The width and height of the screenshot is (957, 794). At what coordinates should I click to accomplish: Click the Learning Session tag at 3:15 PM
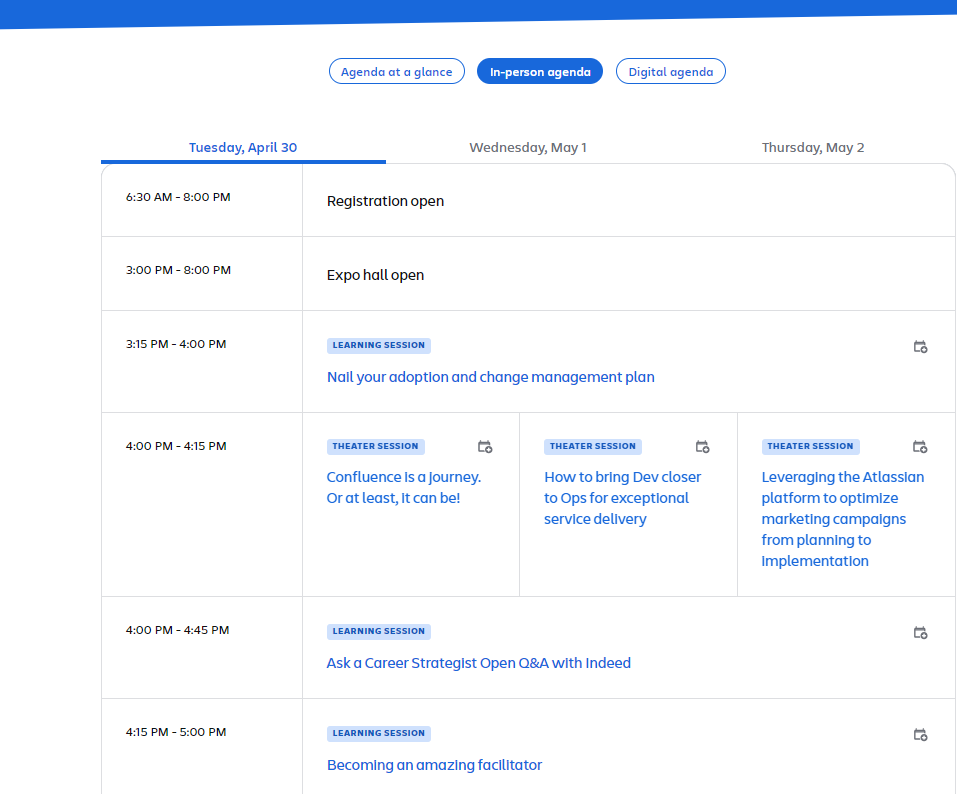378,345
